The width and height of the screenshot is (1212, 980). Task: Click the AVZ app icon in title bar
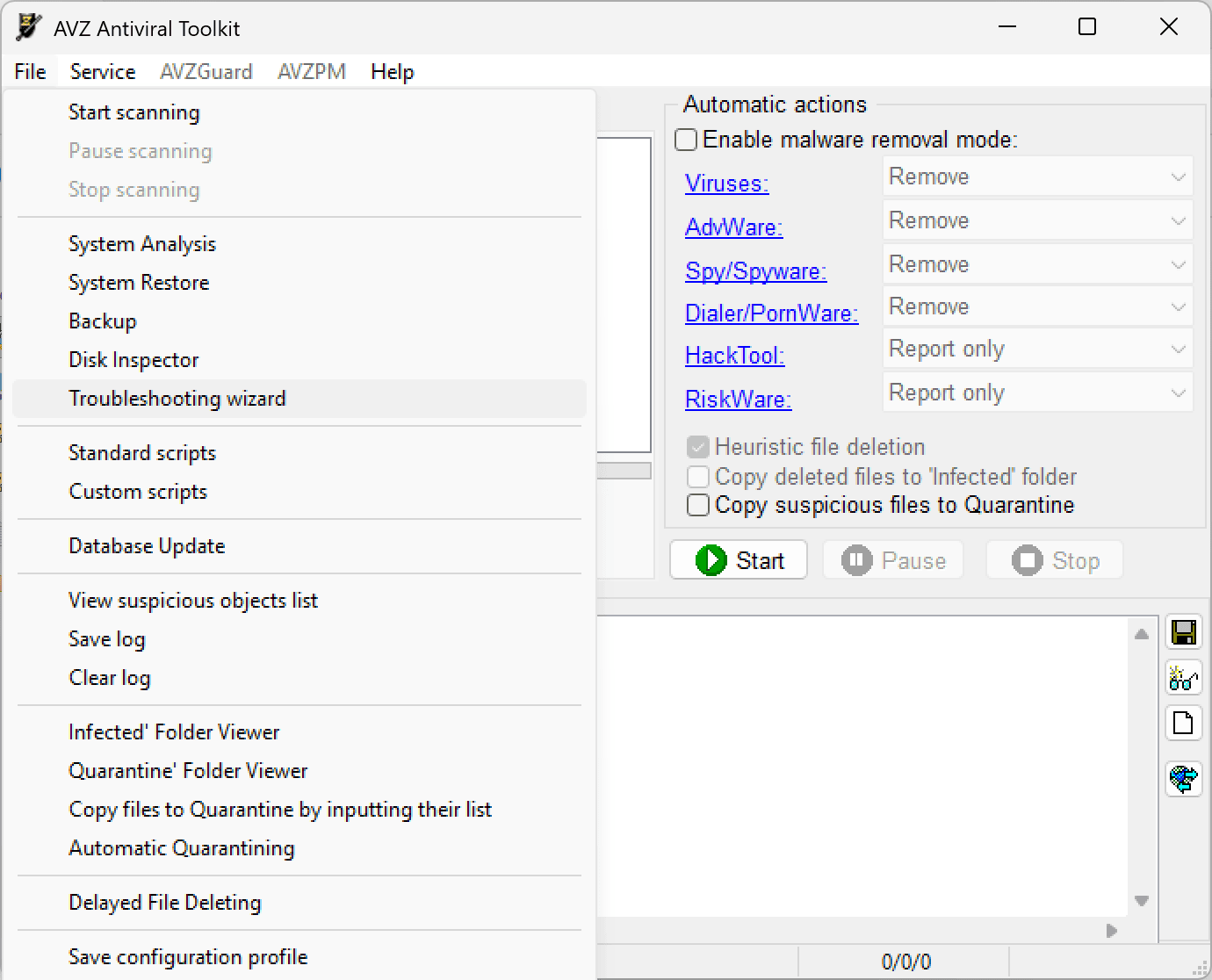click(x=29, y=28)
